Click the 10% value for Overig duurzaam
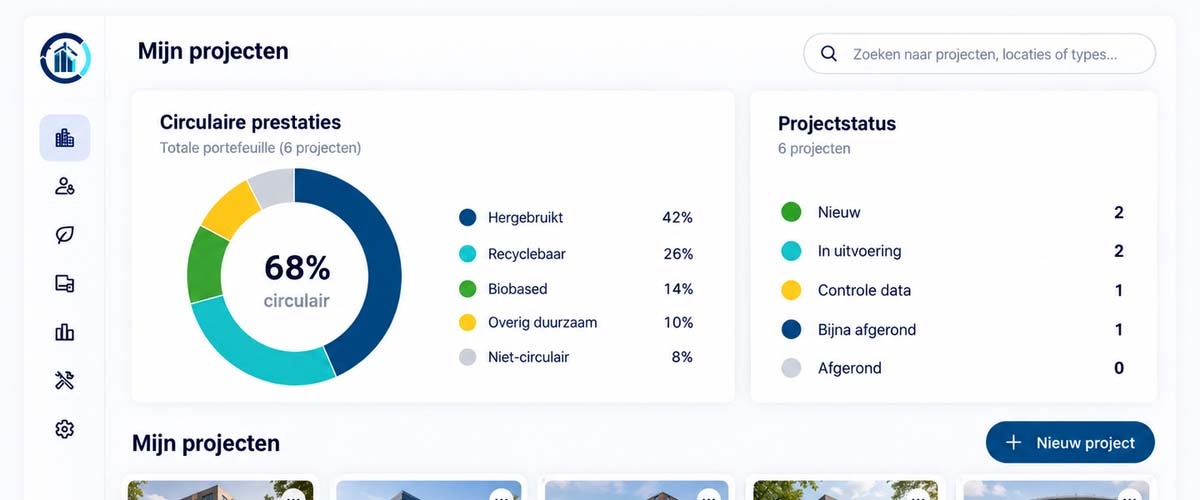The width and height of the screenshot is (1200, 500). pyautogui.click(x=678, y=323)
